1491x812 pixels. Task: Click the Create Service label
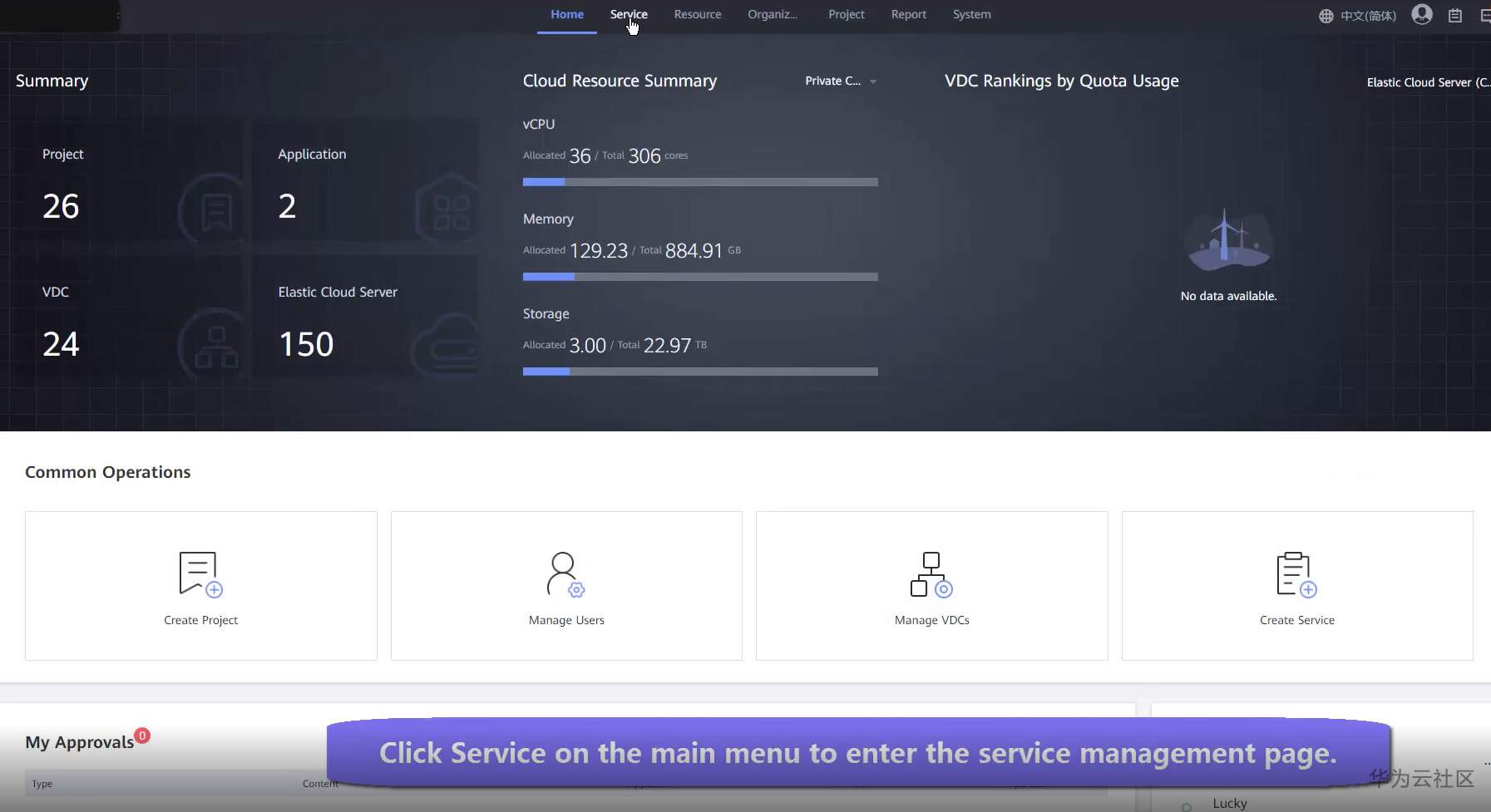1296,620
